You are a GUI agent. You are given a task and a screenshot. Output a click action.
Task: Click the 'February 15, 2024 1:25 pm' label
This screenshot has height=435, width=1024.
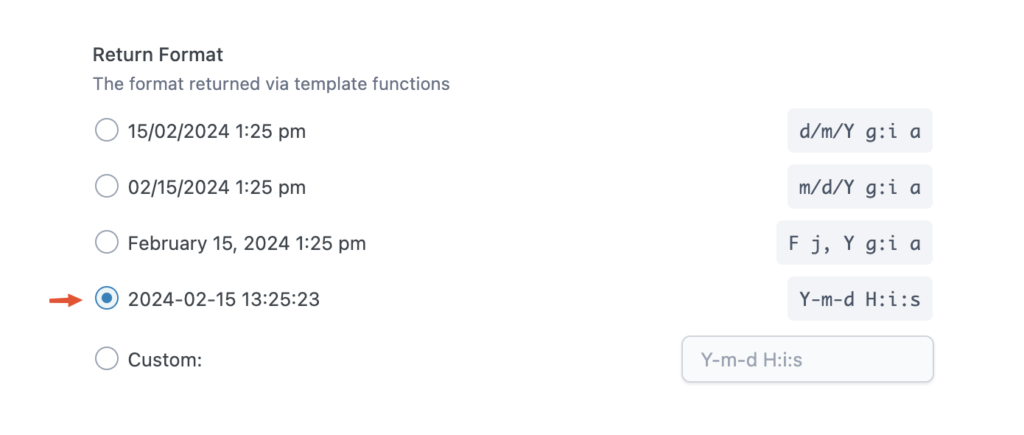[x=247, y=242]
